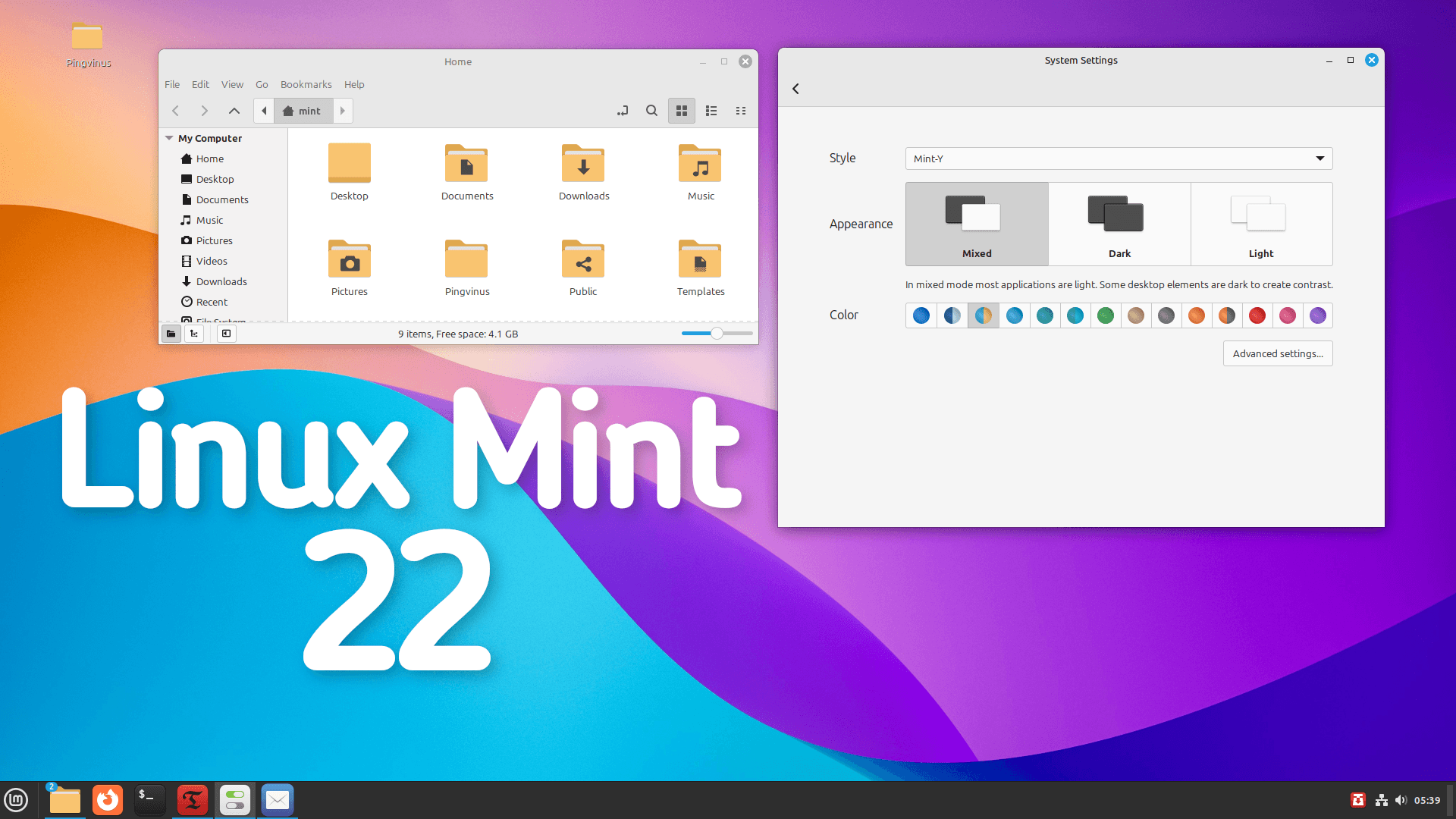Open Files from the taskbar

tap(64, 800)
